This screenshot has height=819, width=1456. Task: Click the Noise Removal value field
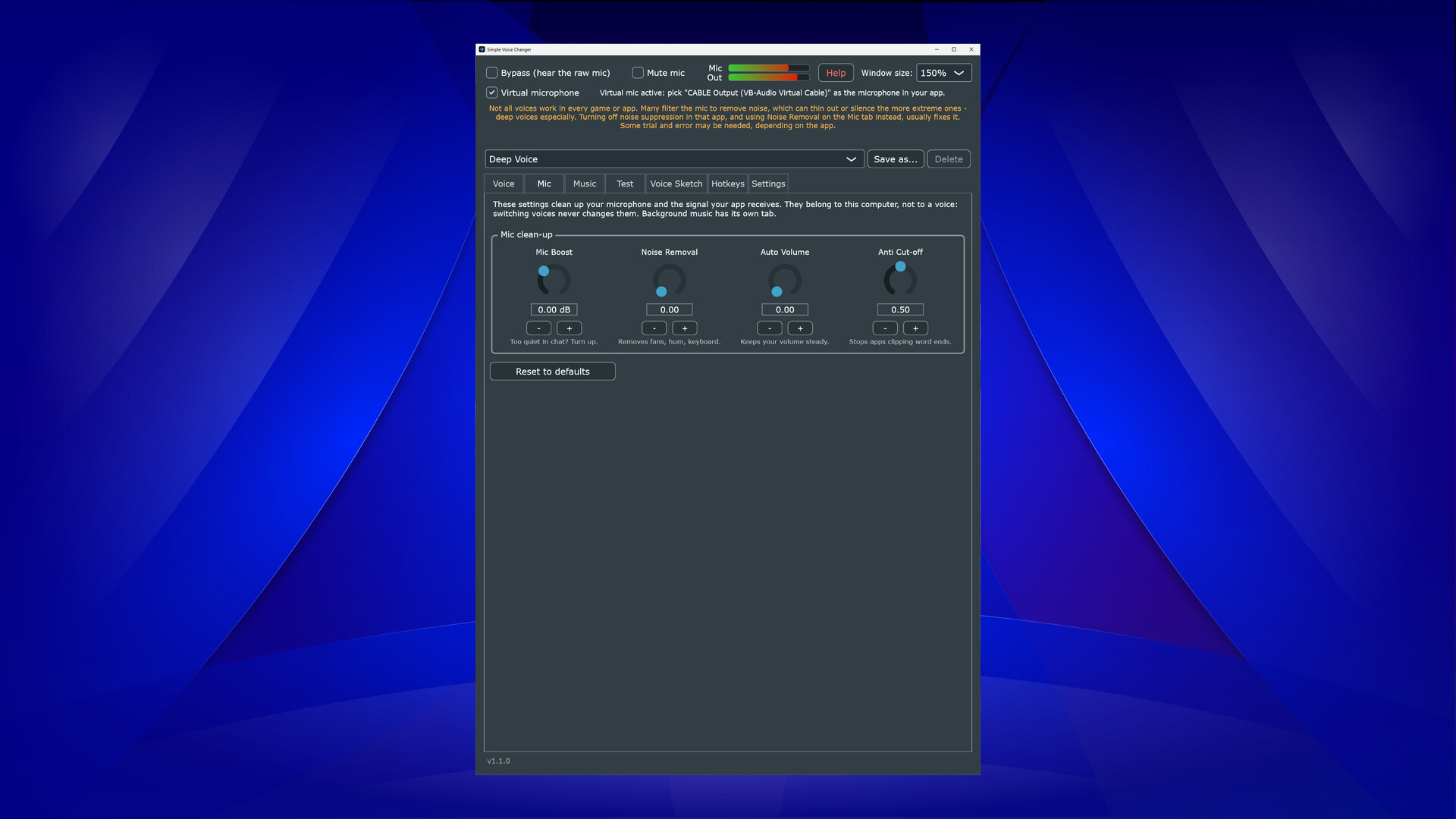[x=670, y=309]
